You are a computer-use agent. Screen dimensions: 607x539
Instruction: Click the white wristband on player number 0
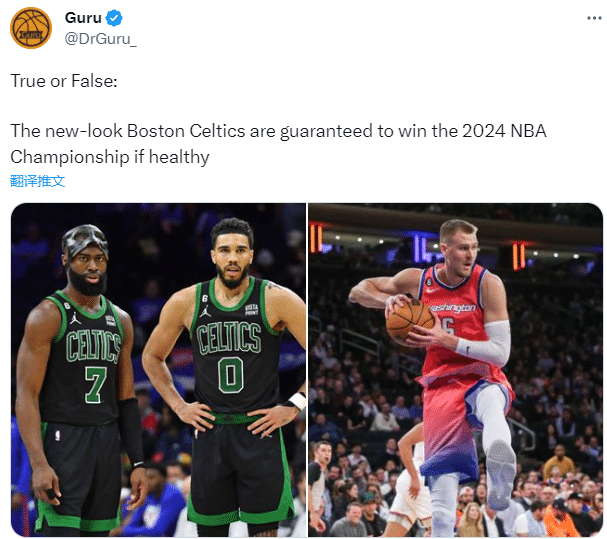pyautogui.click(x=297, y=401)
